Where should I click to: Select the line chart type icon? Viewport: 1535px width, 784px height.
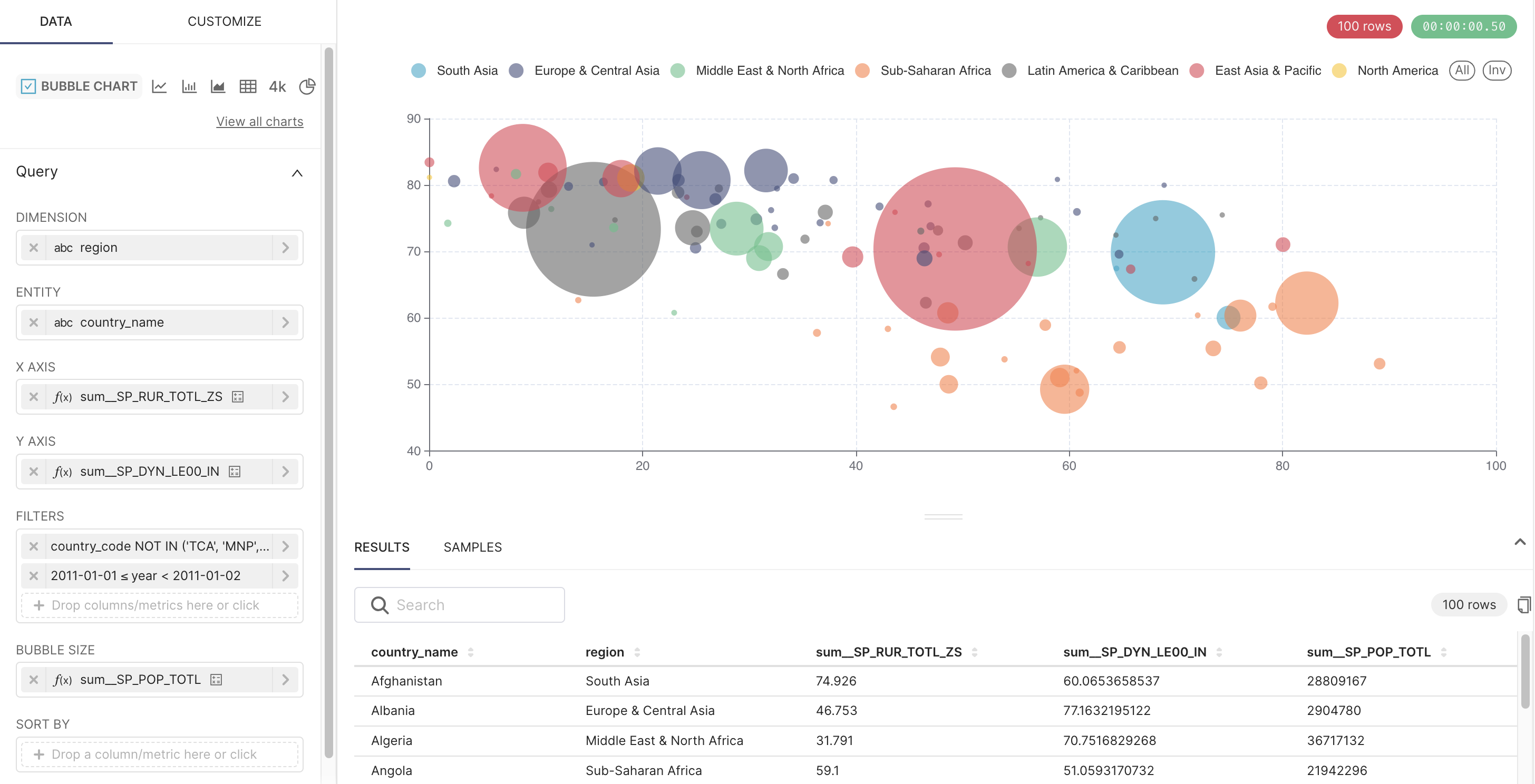tap(159, 86)
